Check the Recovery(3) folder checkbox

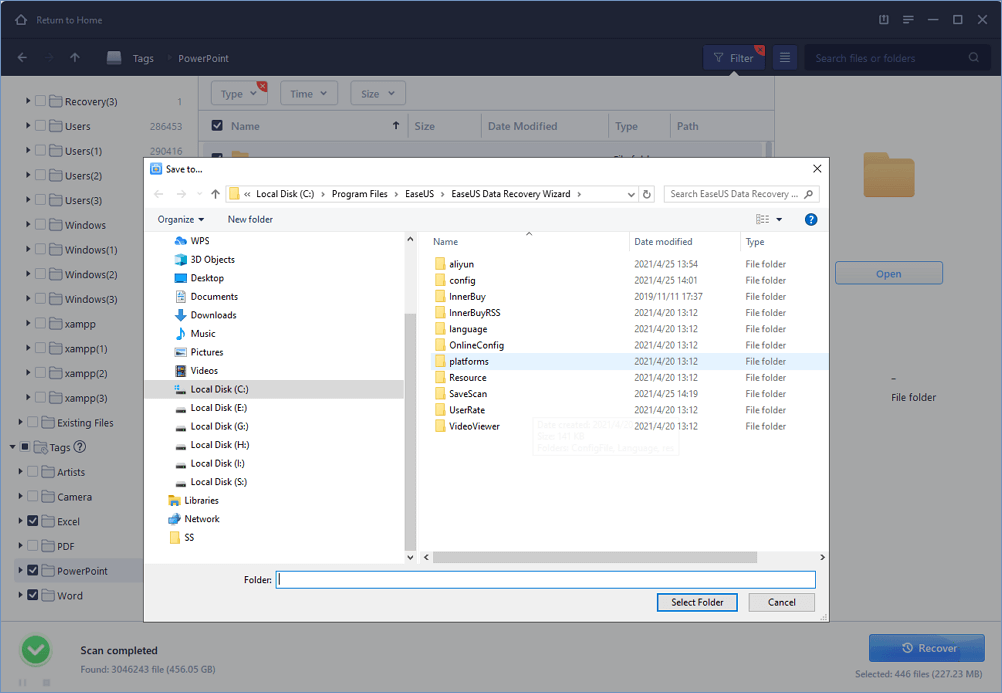click(x=40, y=101)
